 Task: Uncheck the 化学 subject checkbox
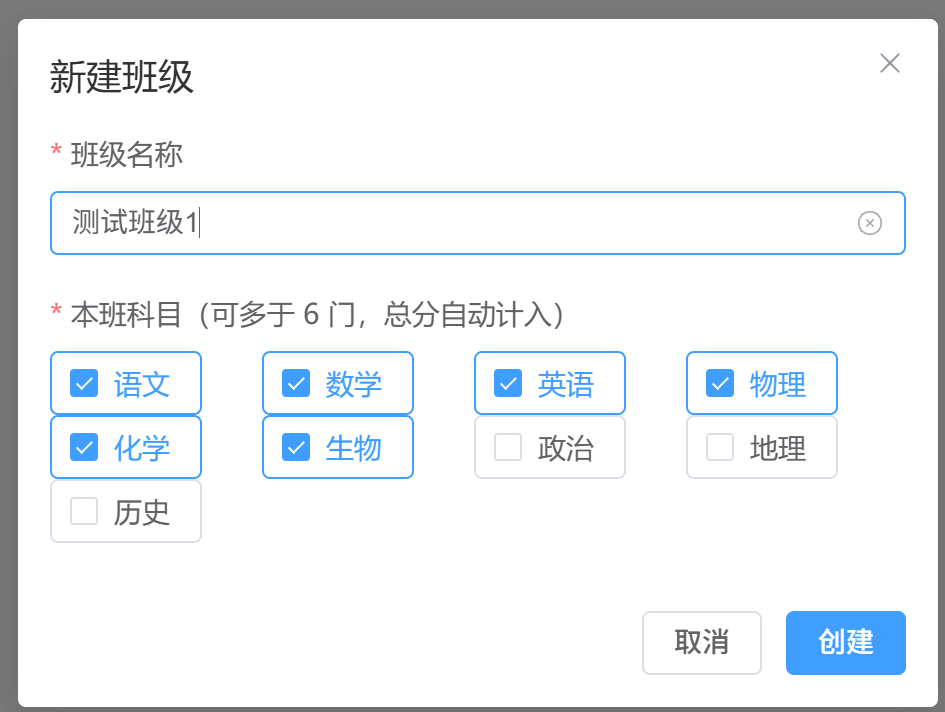[84, 447]
